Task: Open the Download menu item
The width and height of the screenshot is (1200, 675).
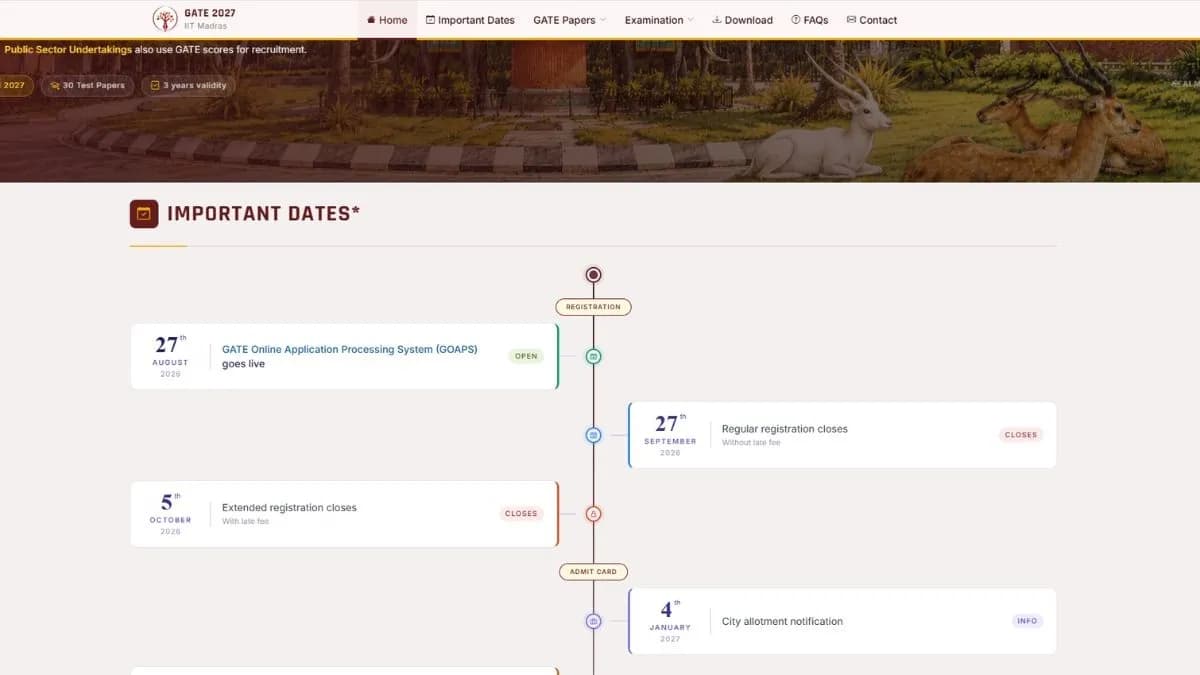Action: click(x=742, y=20)
